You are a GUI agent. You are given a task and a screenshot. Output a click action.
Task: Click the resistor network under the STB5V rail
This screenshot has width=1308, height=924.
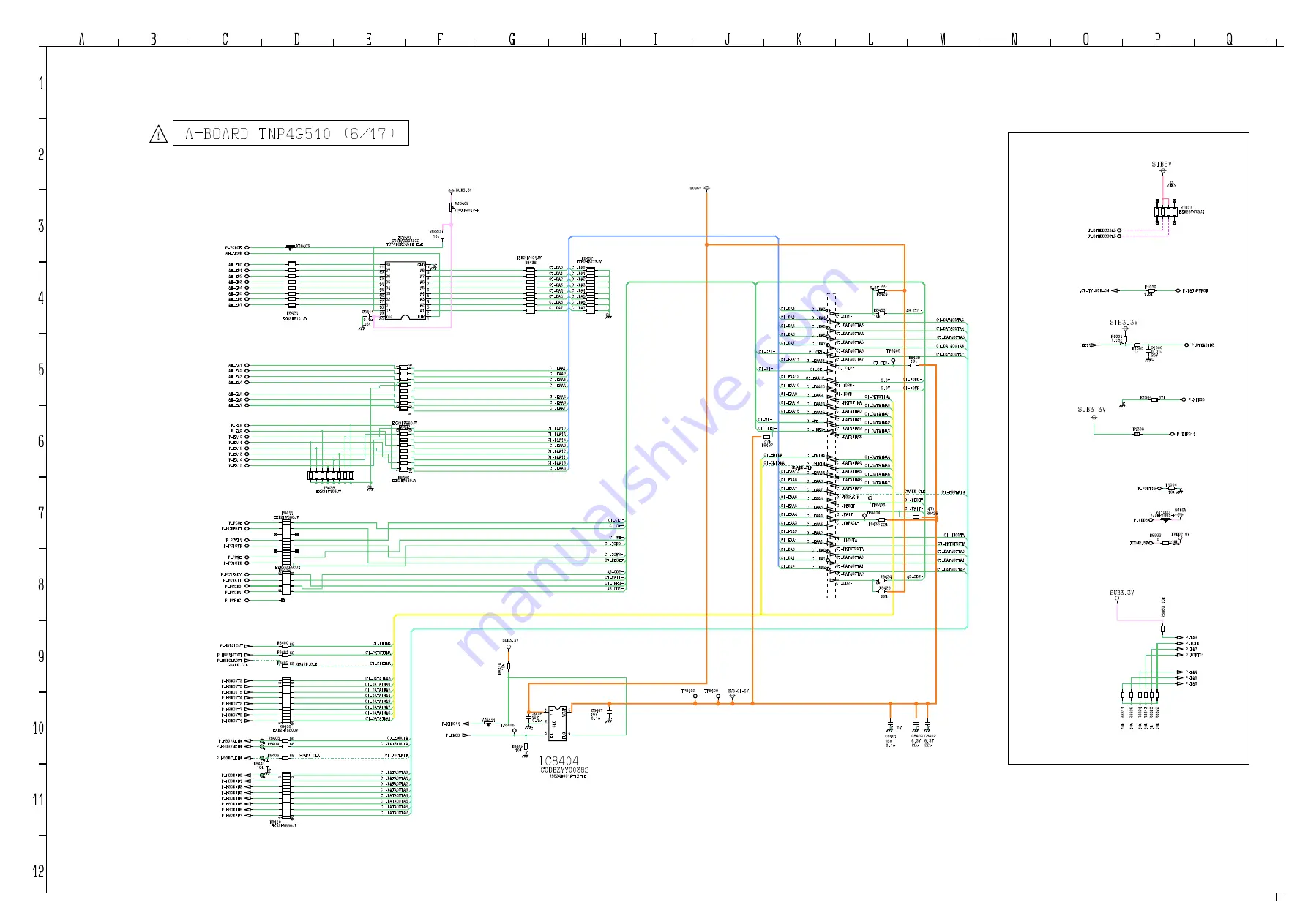click(1165, 211)
